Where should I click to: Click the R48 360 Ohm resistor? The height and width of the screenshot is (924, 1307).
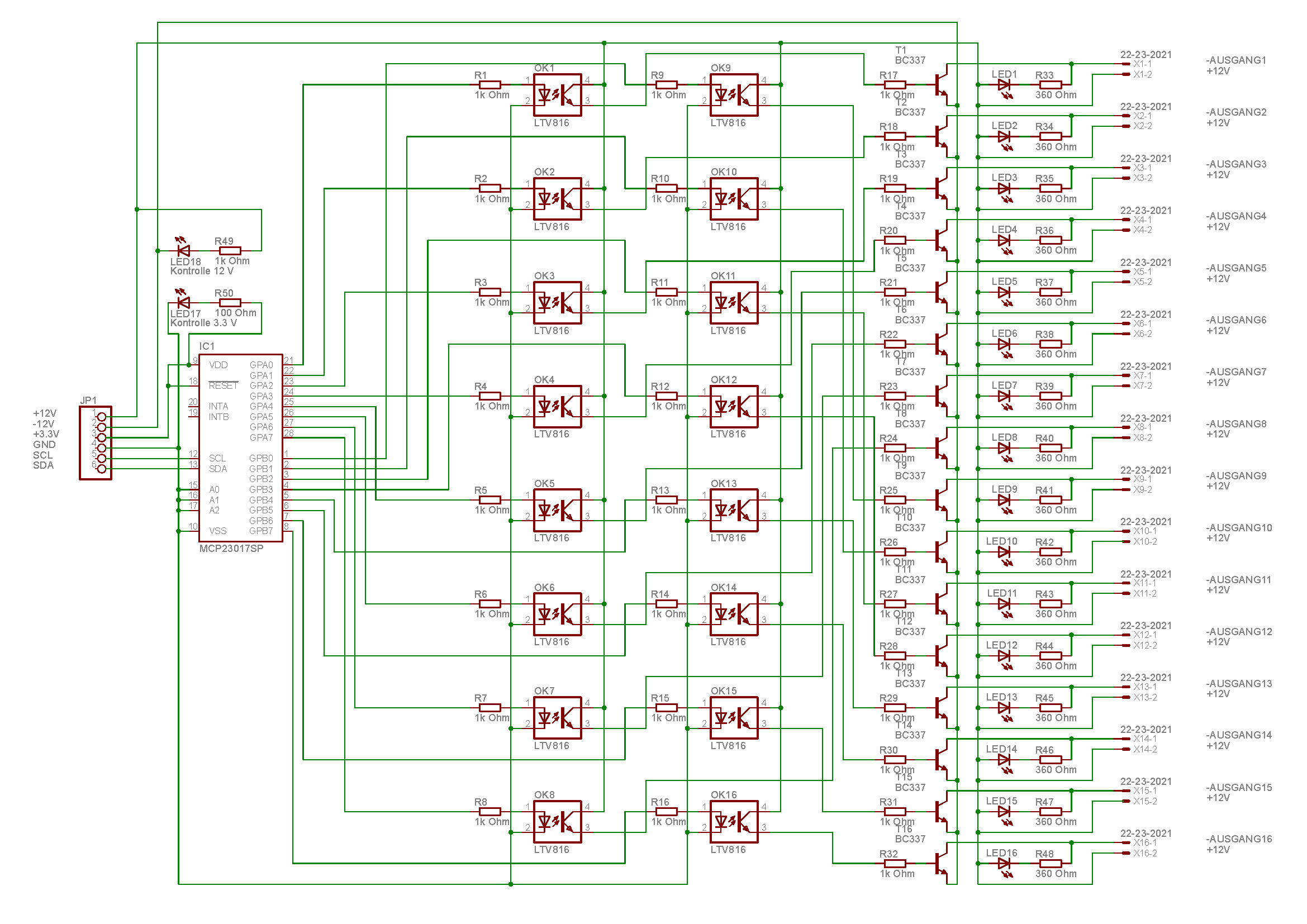[1051, 864]
